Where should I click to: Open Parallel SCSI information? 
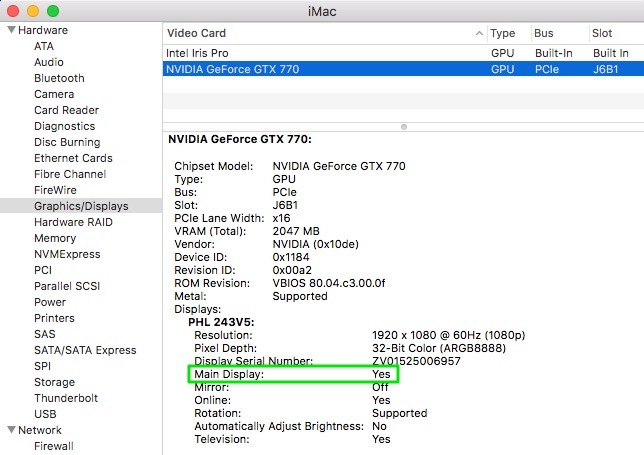[67, 286]
